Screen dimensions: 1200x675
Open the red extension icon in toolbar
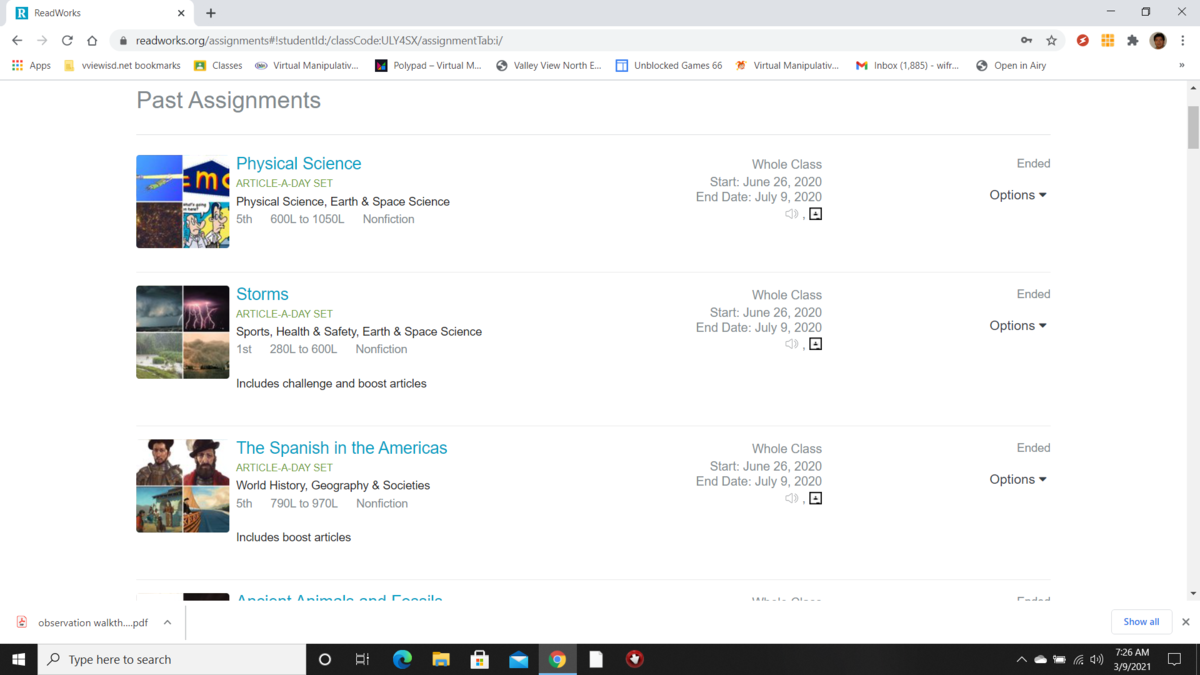1082,41
